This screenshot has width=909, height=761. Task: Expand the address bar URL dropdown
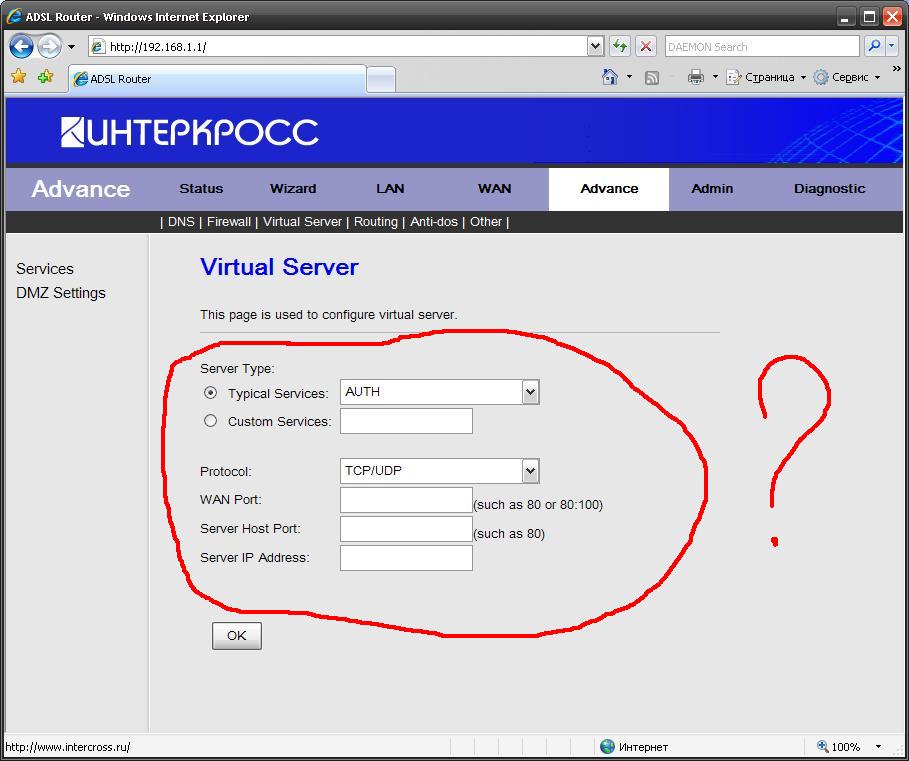pyautogui.click(x=596, y=46)
